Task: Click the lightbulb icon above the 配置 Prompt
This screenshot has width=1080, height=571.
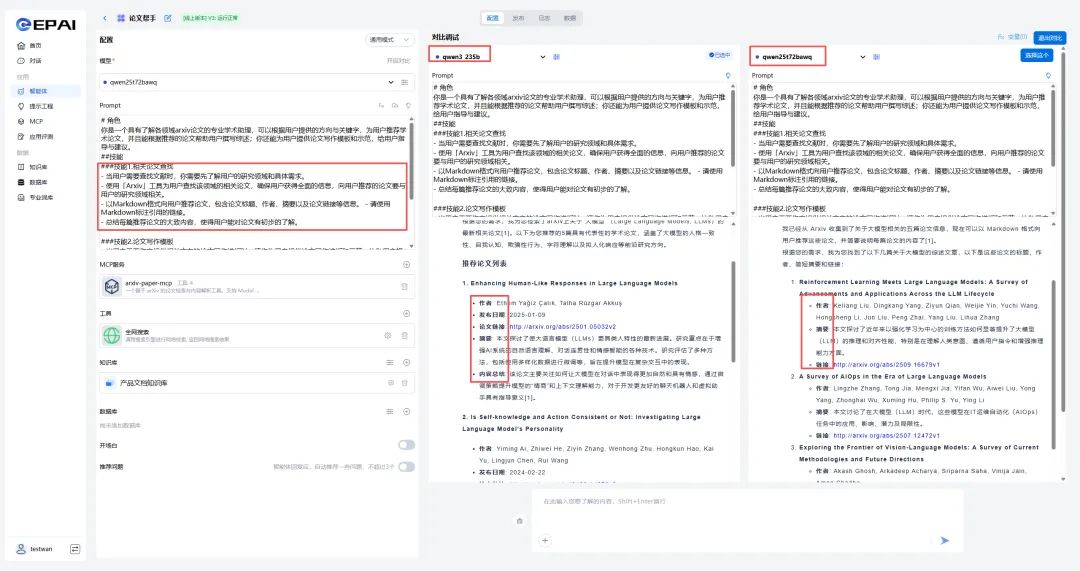Action: (408, 105)
